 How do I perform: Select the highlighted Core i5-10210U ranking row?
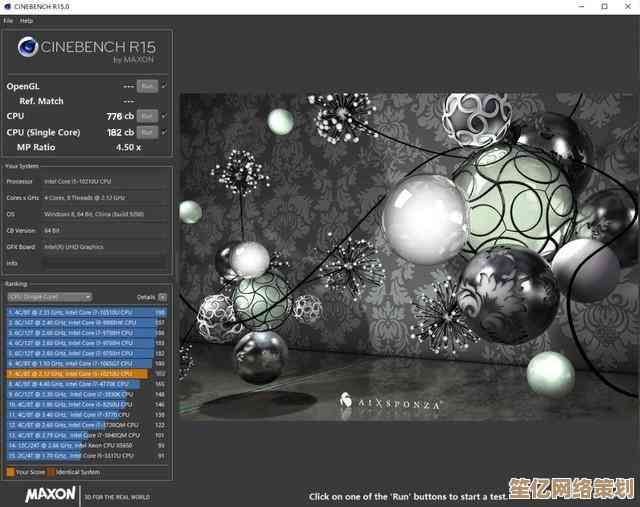coord(85,373)
